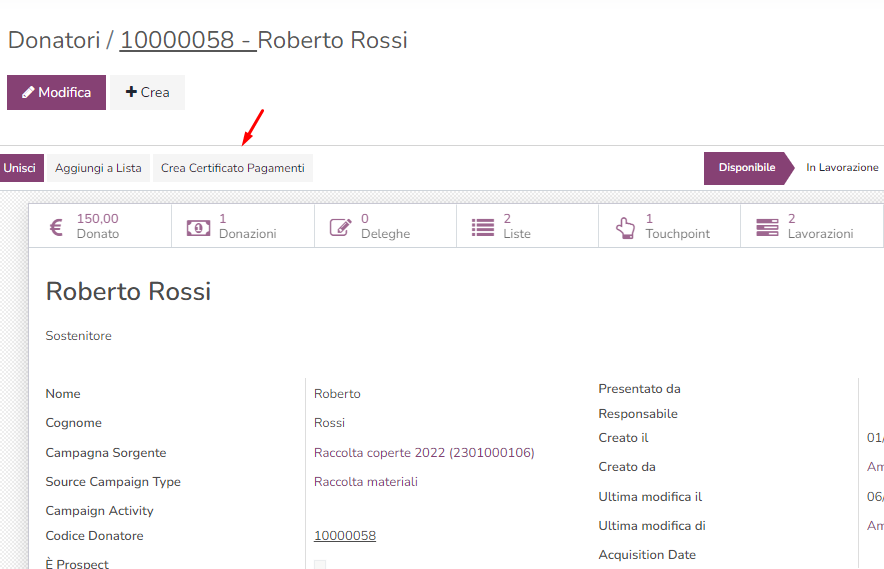The height and width of the screenshot is (569, 884).
Task: Open the Lavorazioni tasks icon
Action: 767,227
